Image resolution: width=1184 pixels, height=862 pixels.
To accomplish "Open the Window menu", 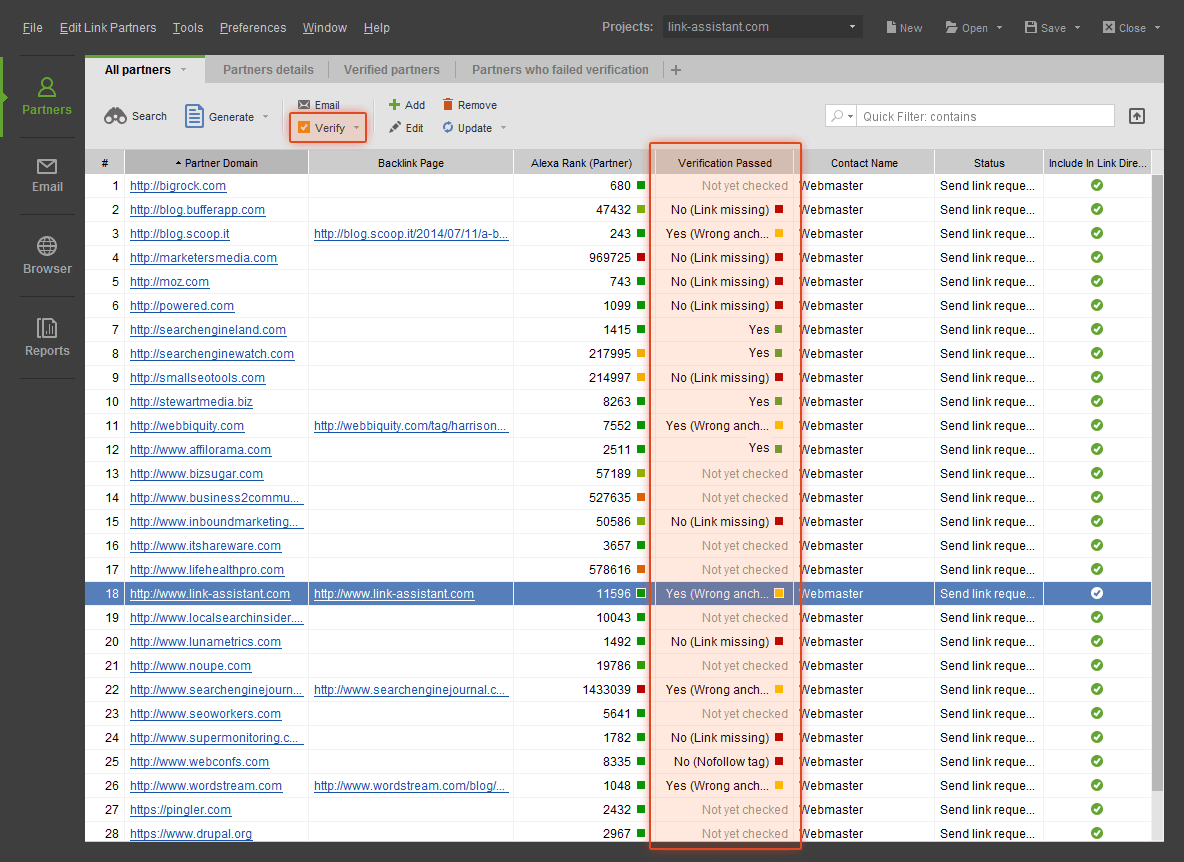I will point(325,28).
